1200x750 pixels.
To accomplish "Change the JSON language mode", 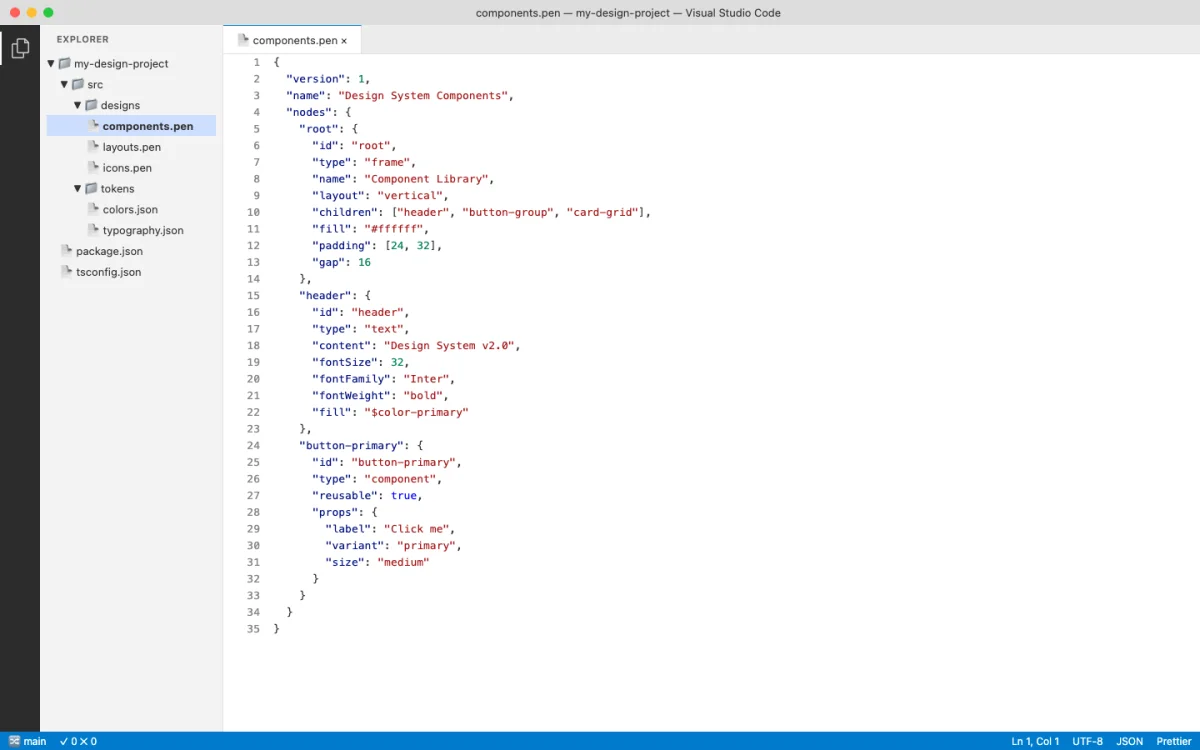I will click(1129, 741).
